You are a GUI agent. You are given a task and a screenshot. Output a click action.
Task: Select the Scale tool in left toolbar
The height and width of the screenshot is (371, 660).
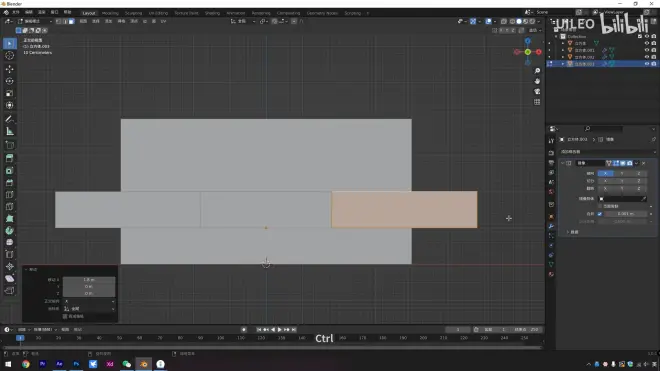pyautogui.click(x=10, y=93)
